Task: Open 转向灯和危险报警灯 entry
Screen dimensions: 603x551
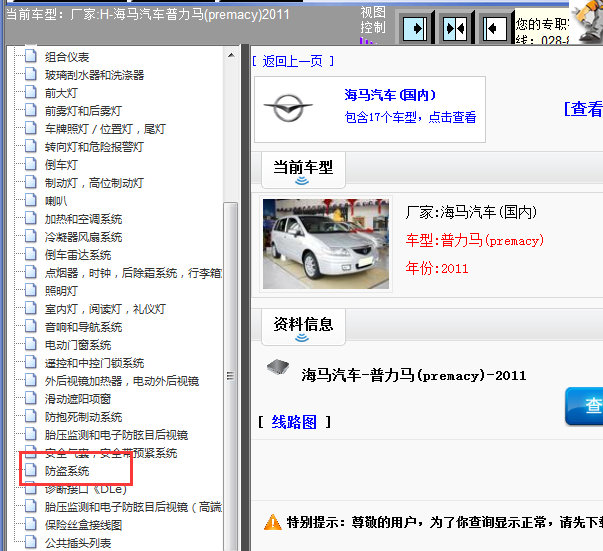Action: click(x=94, y=147)
